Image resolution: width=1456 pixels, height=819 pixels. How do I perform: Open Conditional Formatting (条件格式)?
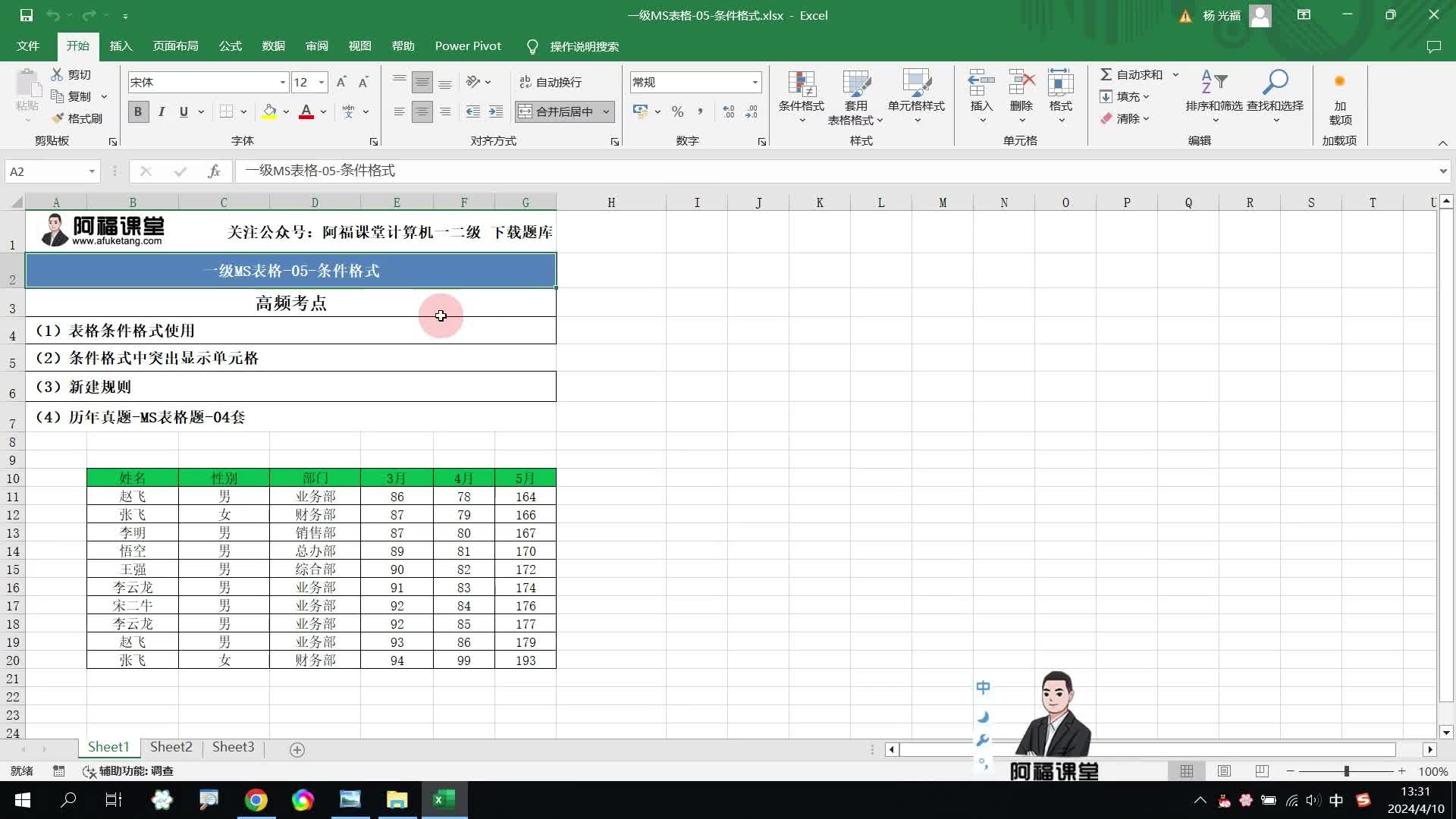[801, 97]
